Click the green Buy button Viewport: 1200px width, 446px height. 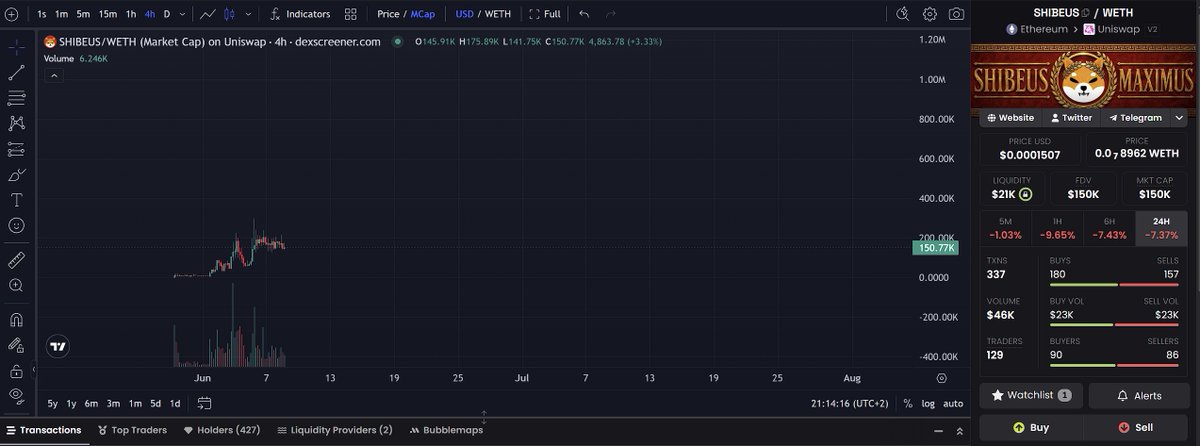(1031, 427)
